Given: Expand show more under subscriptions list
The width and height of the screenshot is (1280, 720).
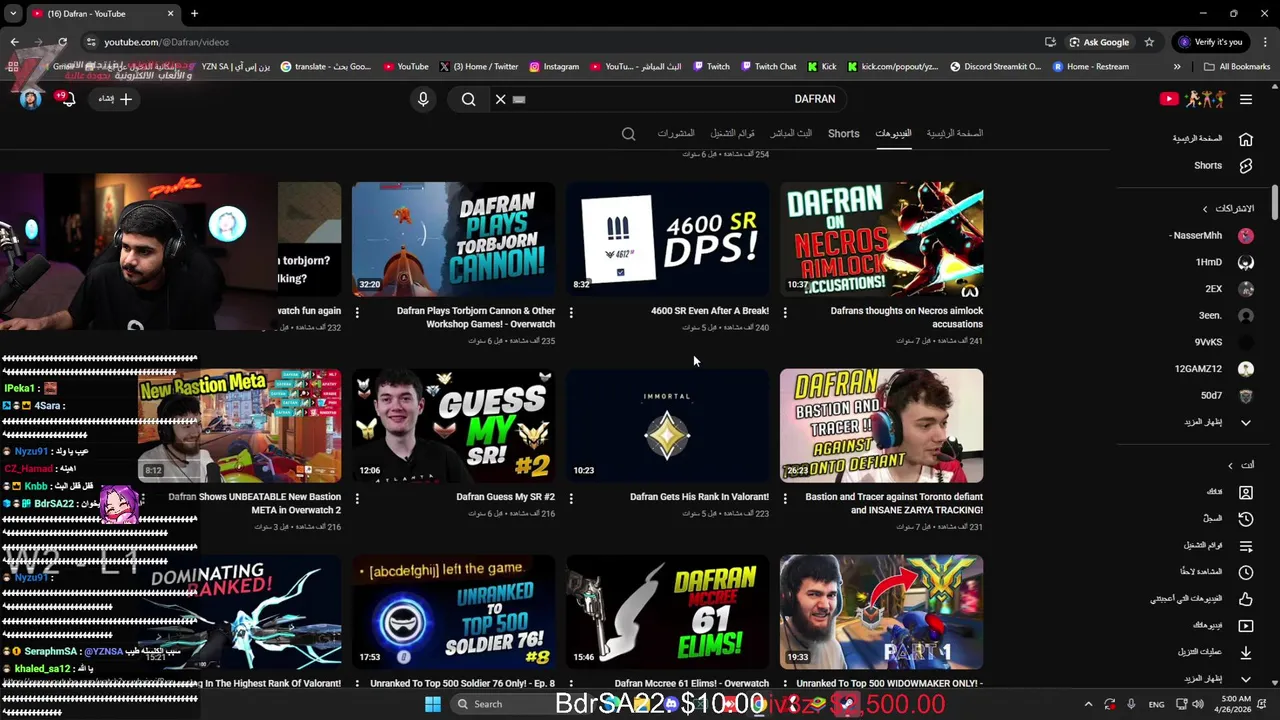Looking at the screenshot, I should coord(1217,422).
